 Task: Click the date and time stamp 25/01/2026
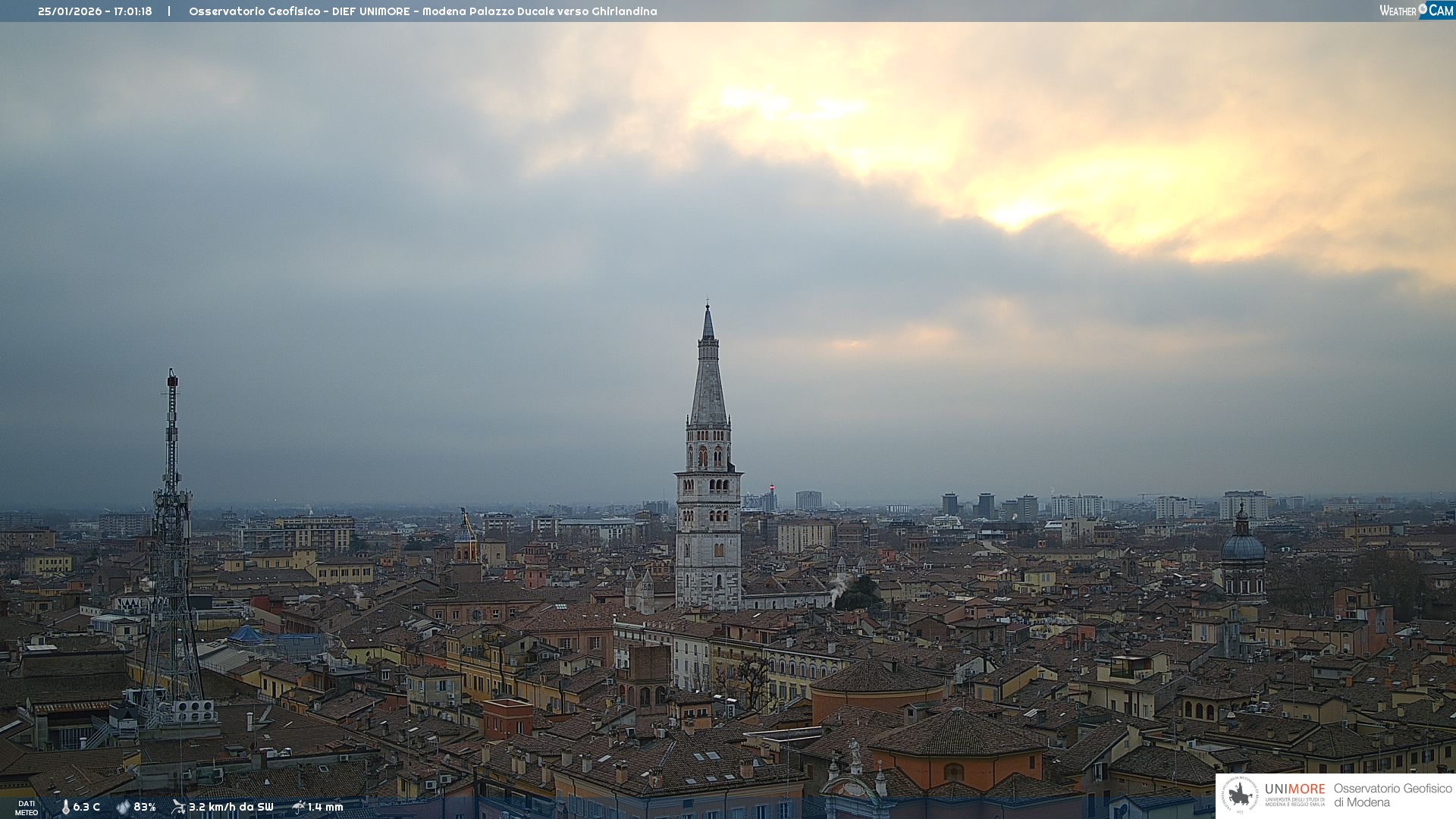tap(95, 11)
